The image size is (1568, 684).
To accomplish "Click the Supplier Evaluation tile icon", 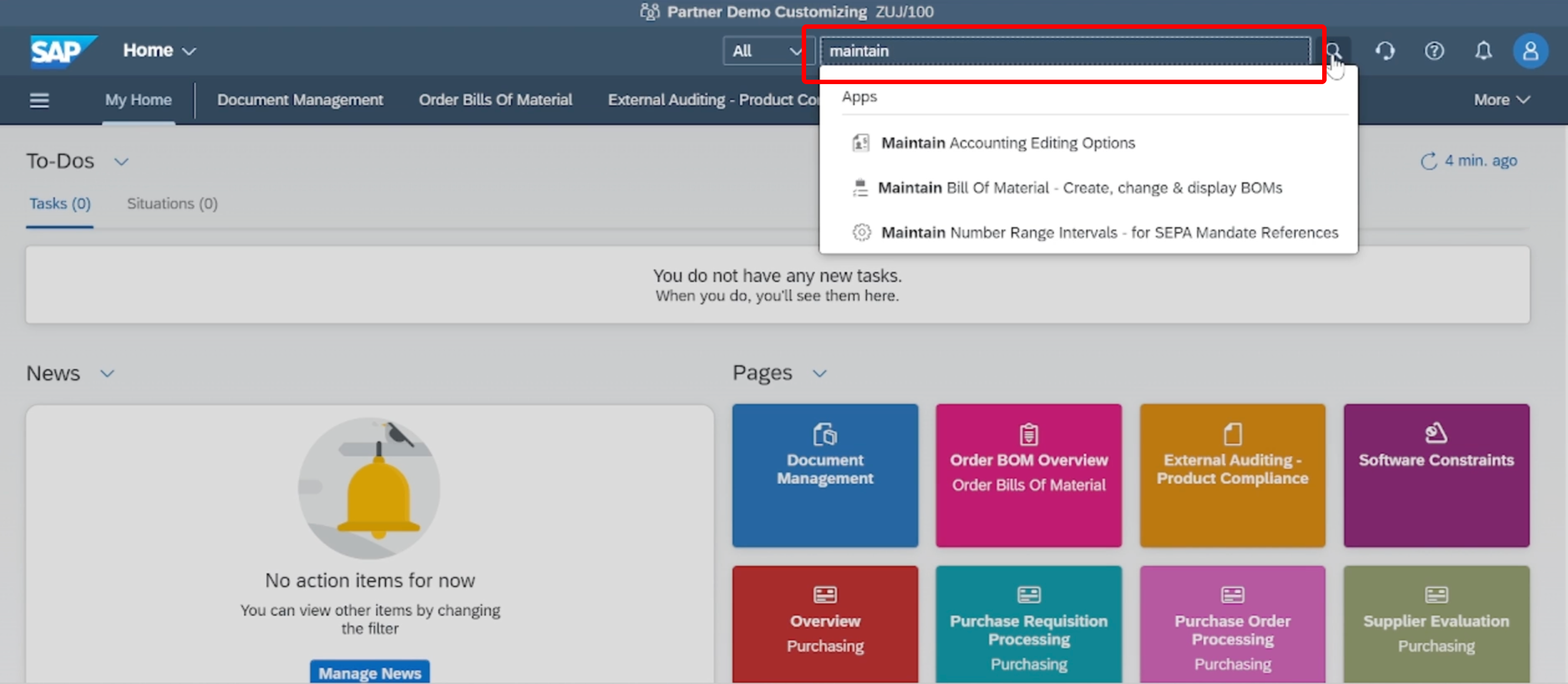I will 1436,594.
